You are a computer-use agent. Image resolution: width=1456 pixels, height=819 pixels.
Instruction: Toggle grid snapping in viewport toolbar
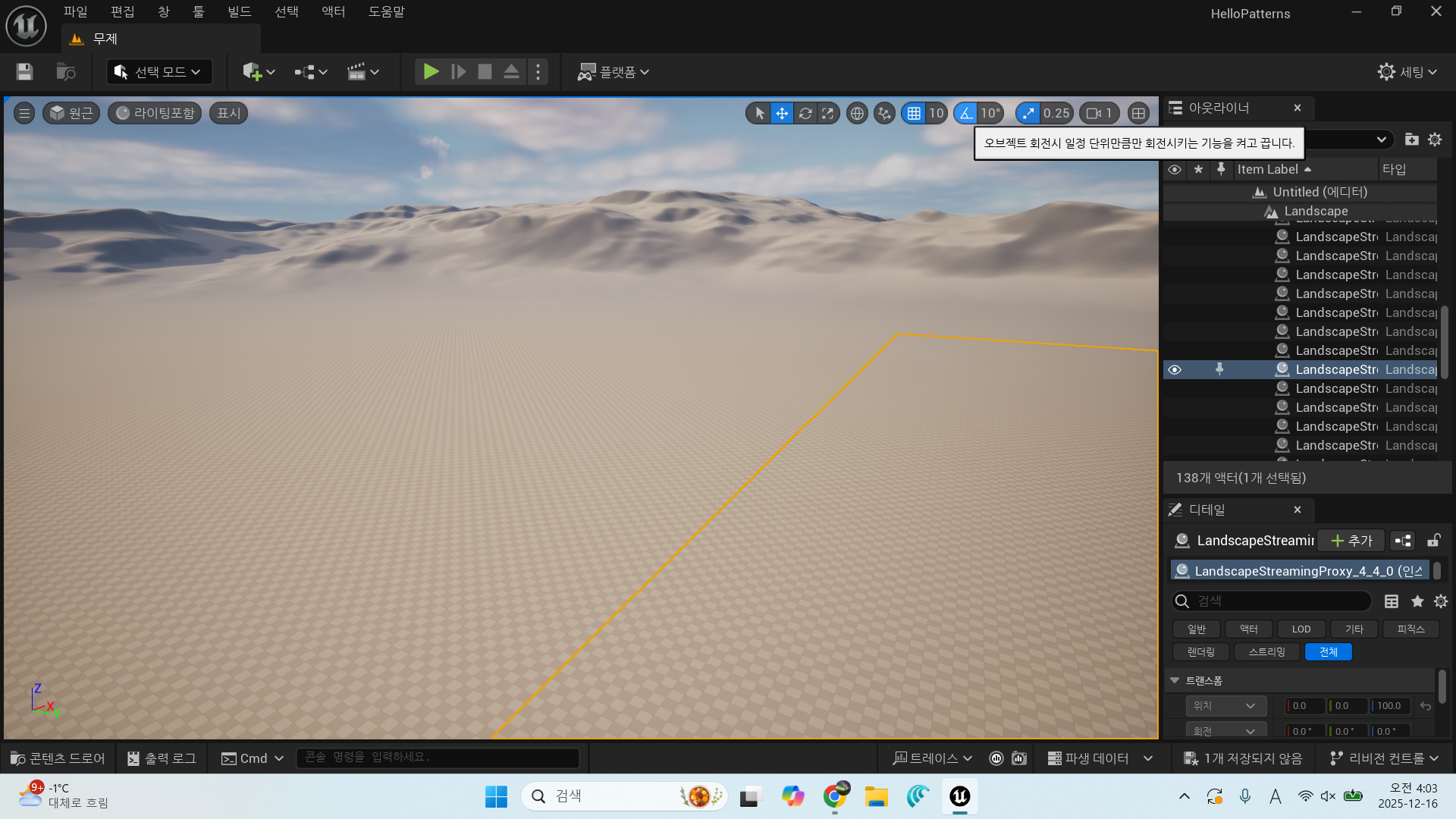[914, 114]
